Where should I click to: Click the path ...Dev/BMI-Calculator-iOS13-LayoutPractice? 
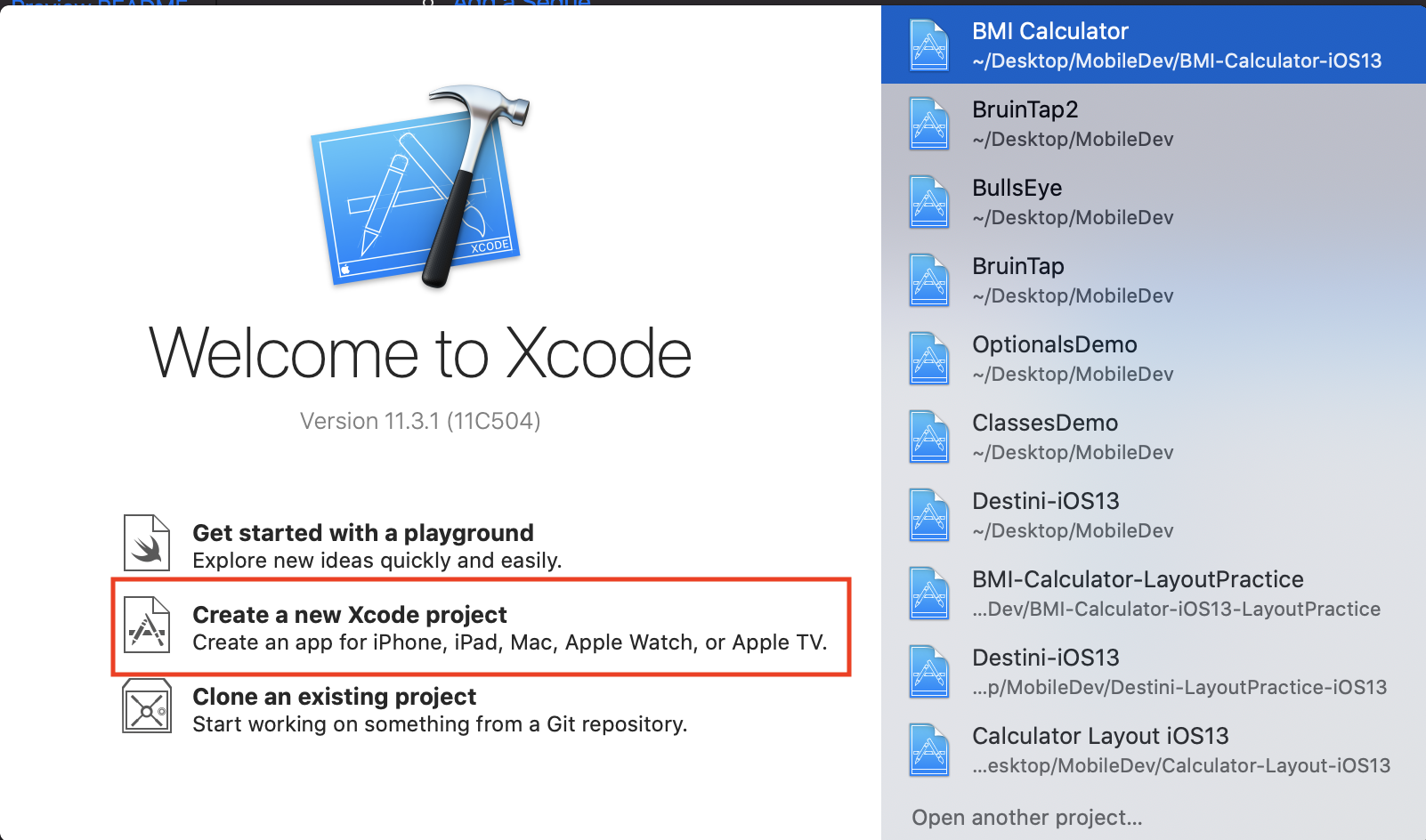(1177, 609)
